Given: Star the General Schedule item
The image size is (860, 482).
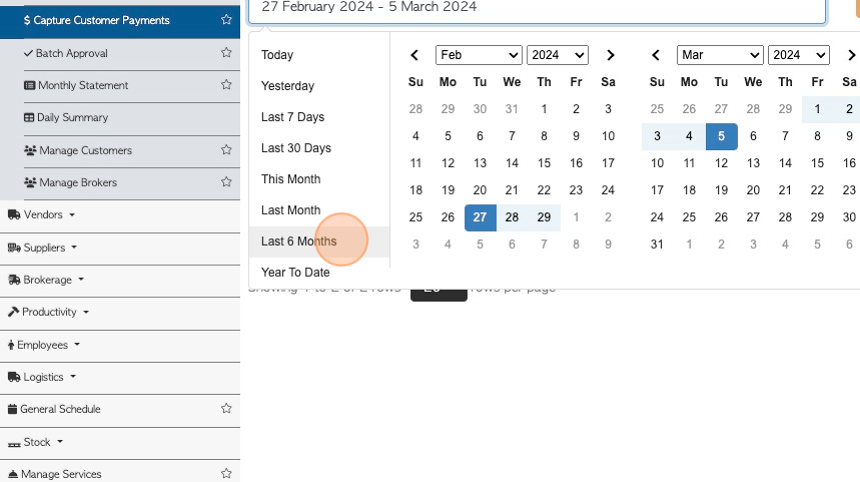Looking at the screenshot, I should pos(226,409).
